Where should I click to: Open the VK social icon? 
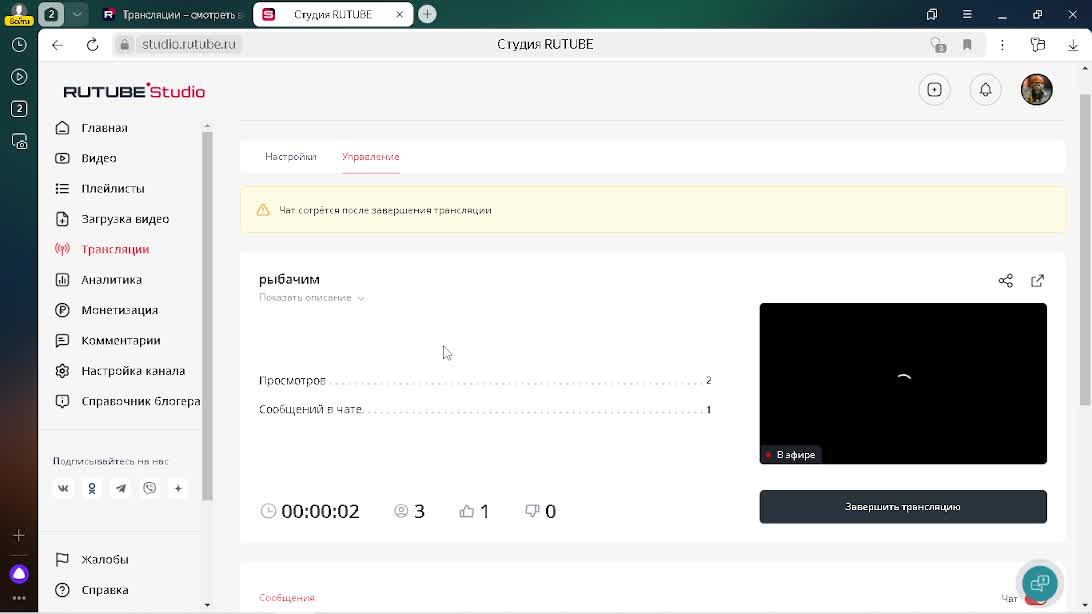63,489
